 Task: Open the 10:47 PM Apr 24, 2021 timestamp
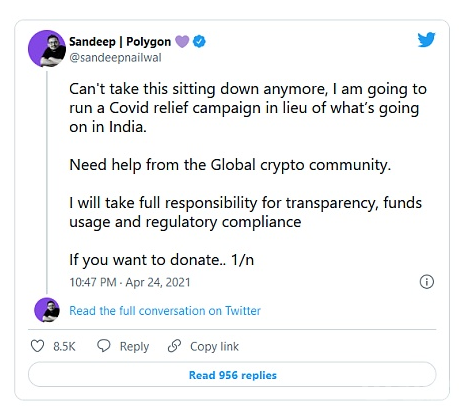tap(130, 282)
